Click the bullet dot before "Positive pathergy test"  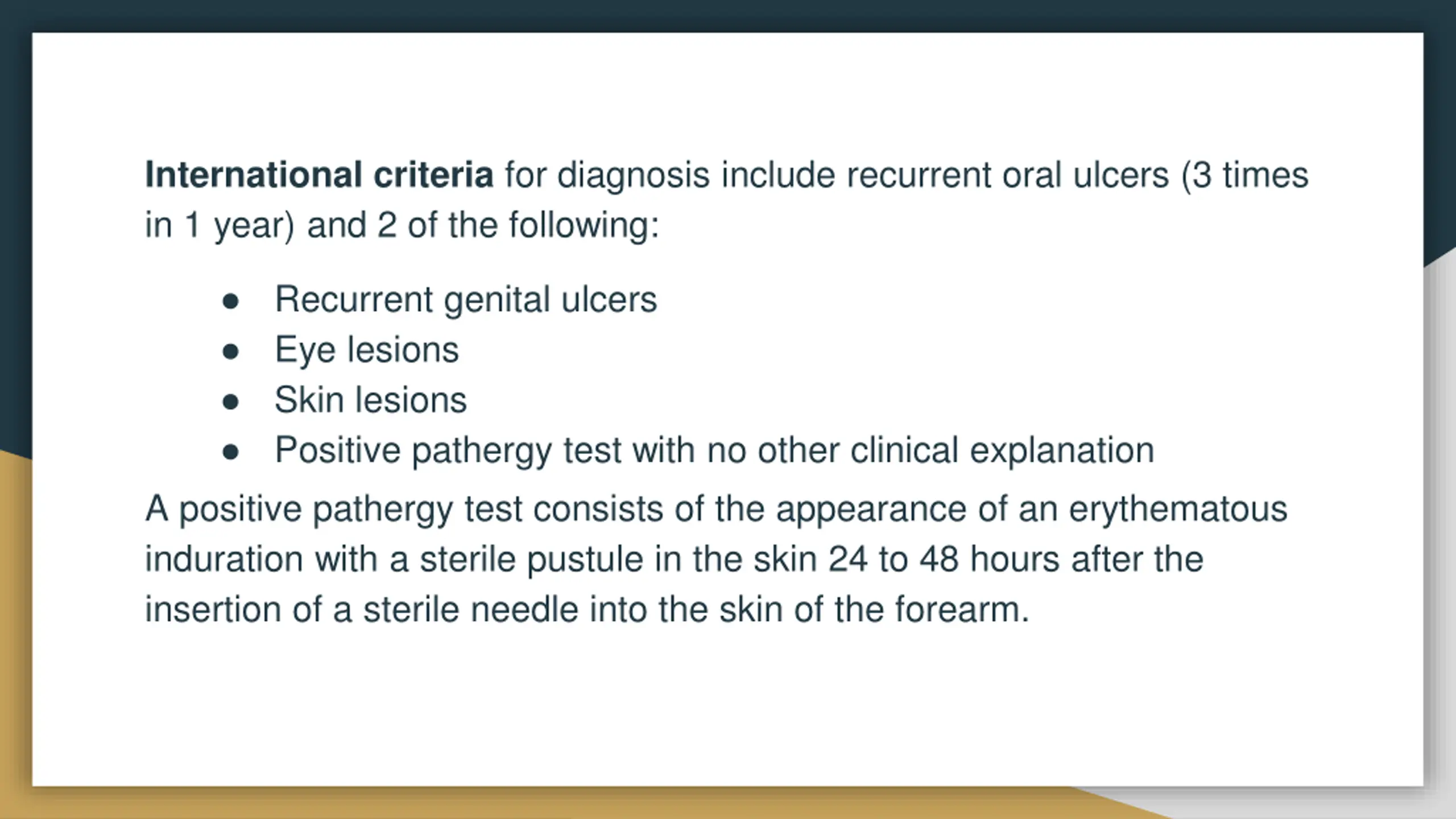230,452
